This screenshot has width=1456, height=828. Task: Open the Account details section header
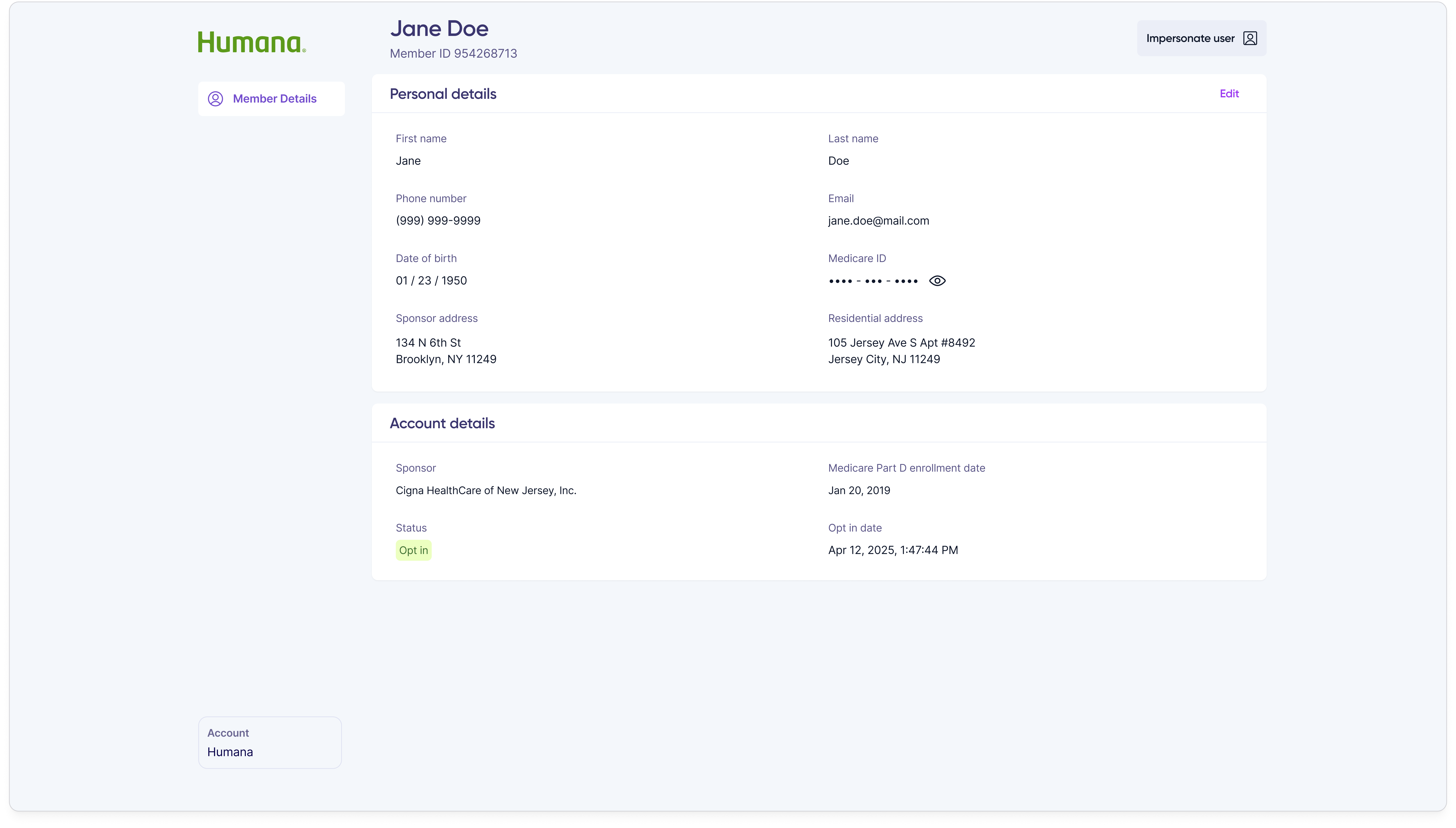tap(443, 423)
